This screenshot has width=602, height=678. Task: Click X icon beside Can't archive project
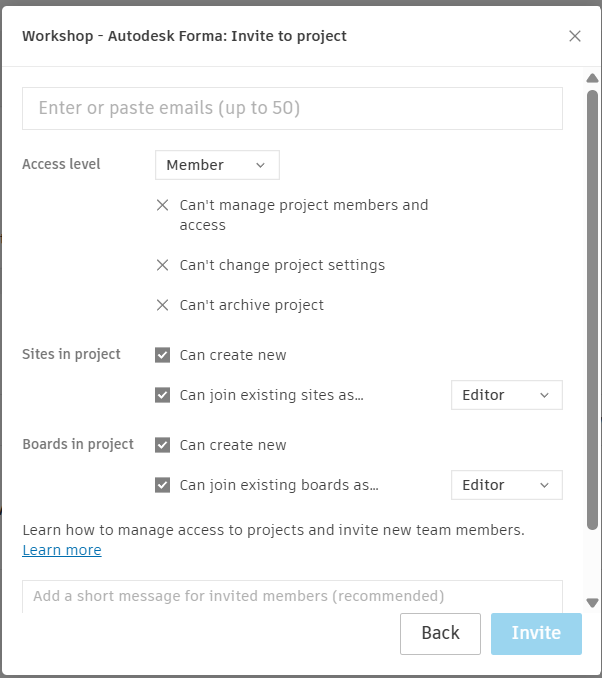[163, 305]
